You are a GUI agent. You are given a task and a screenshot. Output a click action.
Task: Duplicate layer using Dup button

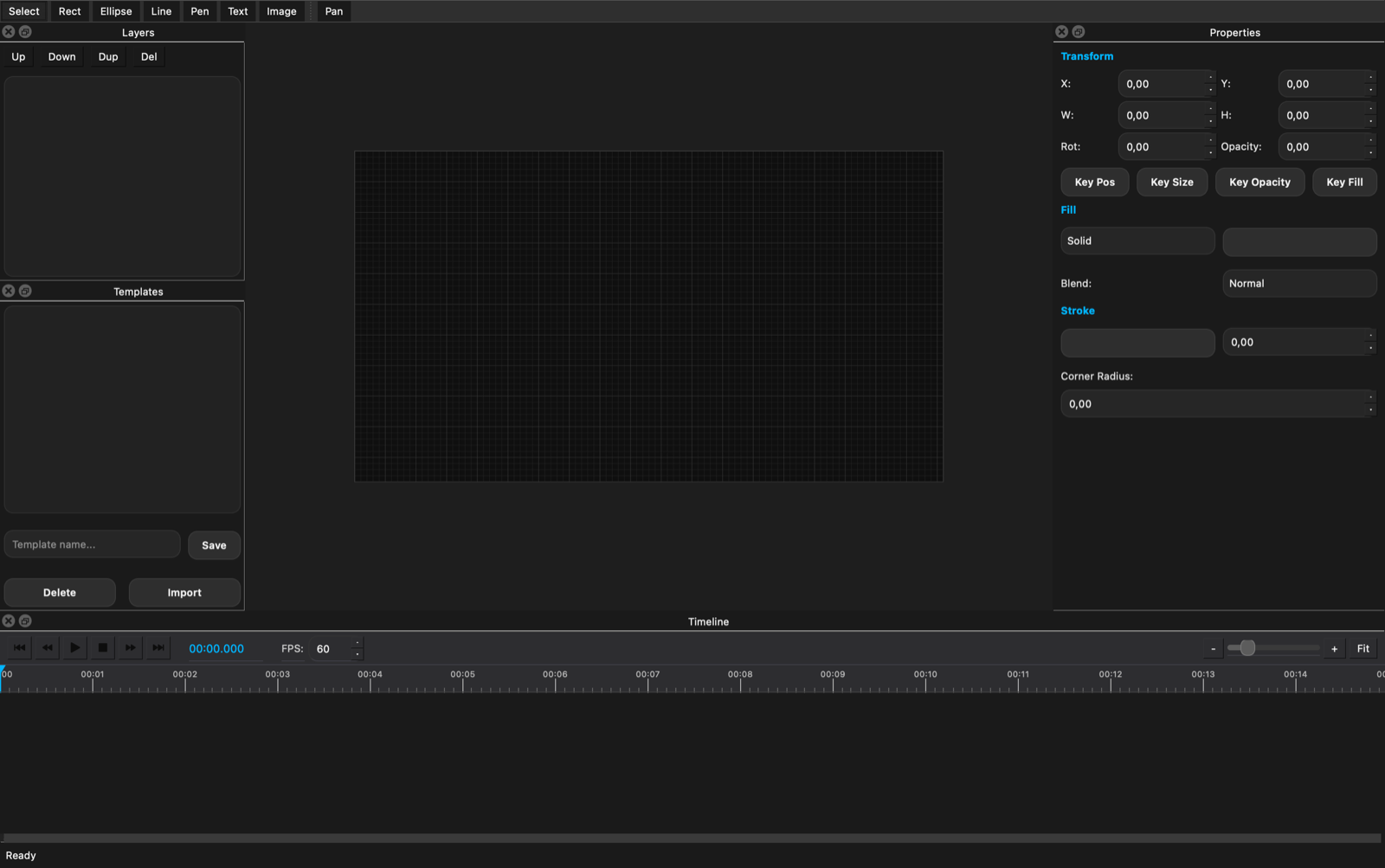tap(108, 57)
